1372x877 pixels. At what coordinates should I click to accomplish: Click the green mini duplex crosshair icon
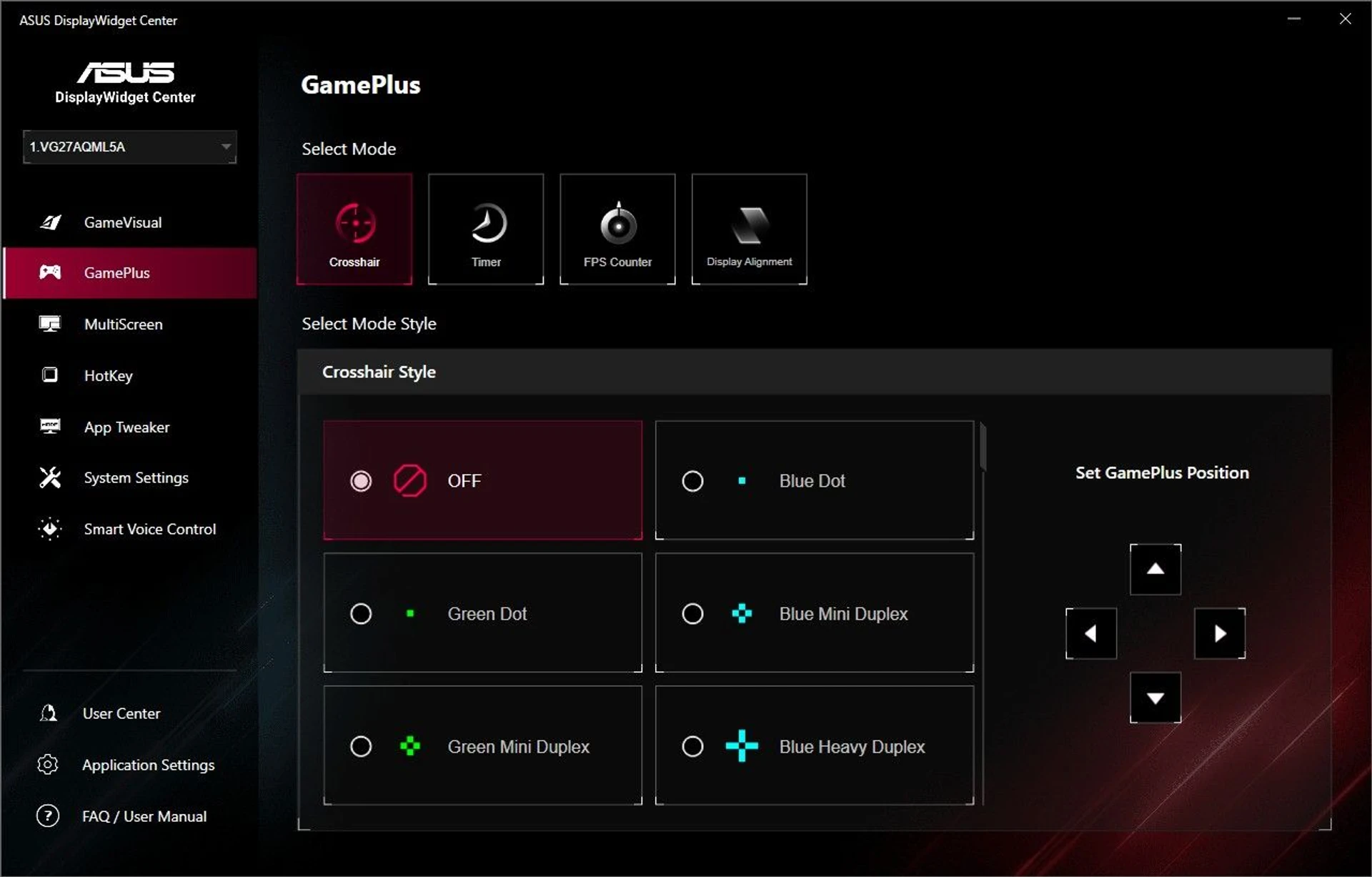[x=410, y=746]
